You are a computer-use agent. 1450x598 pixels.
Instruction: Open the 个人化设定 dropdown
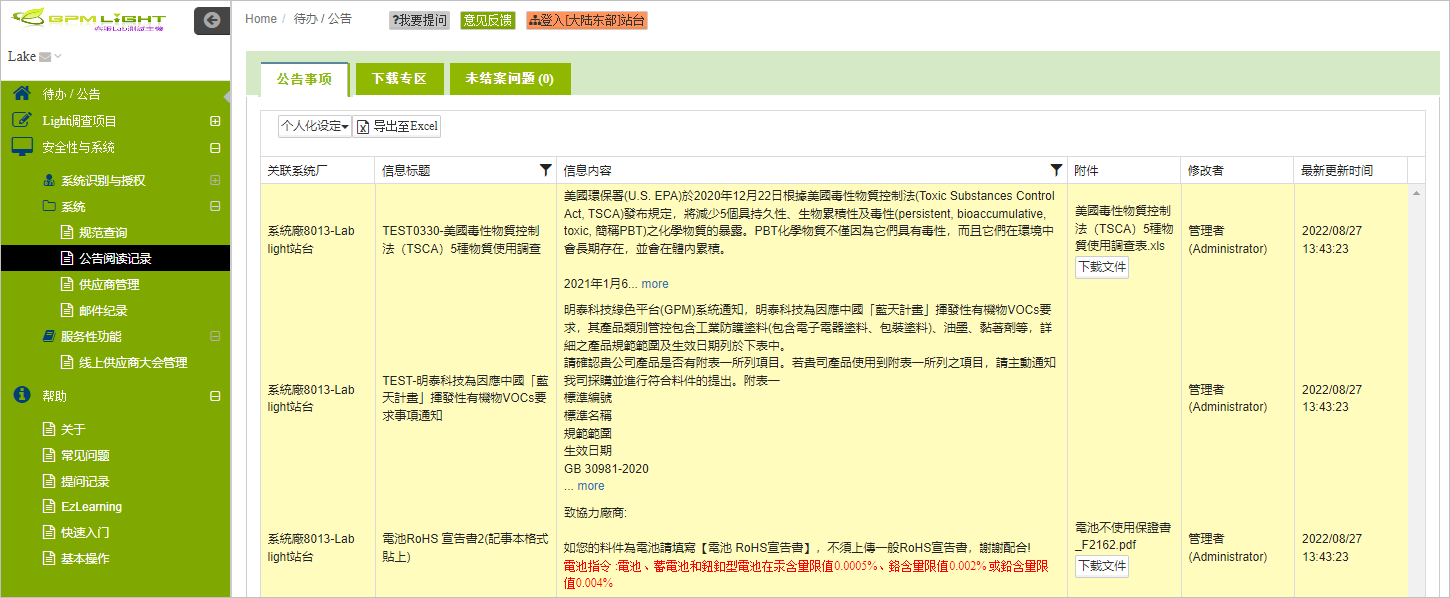click(x=314, y=126)
